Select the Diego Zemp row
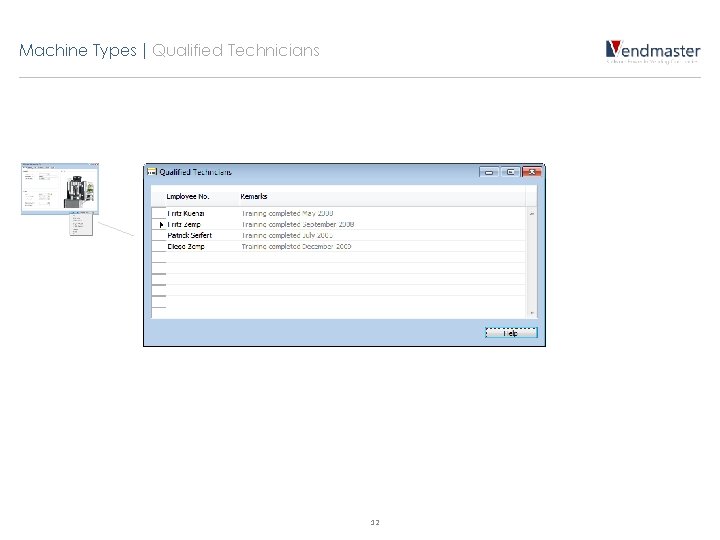The height and width of the screenshot is (540, 720). (x=338, y=247)
